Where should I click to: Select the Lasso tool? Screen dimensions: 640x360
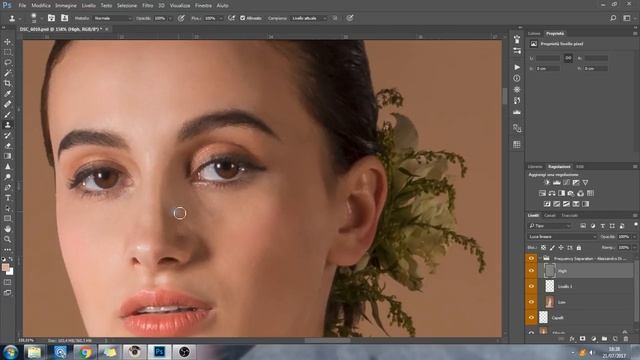coord(7,62)
